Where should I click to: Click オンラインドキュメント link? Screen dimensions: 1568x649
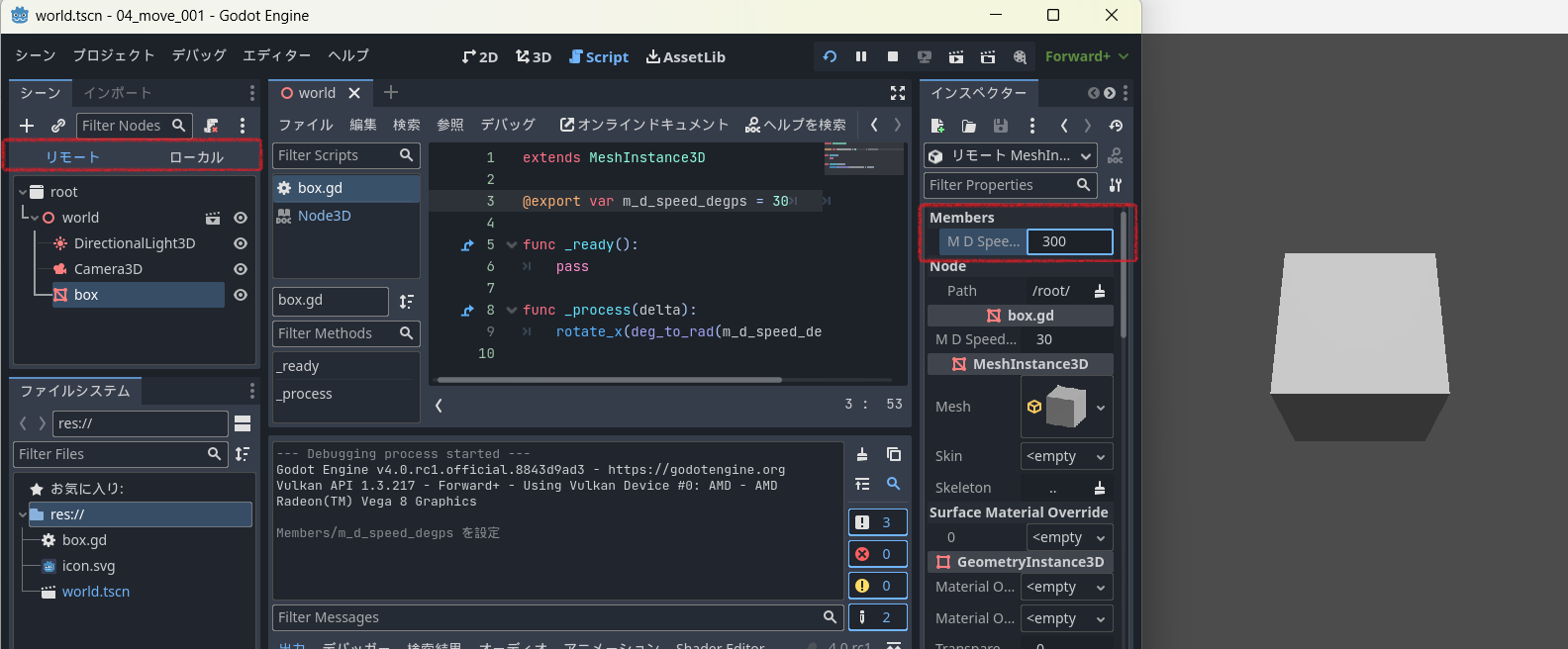644,125
